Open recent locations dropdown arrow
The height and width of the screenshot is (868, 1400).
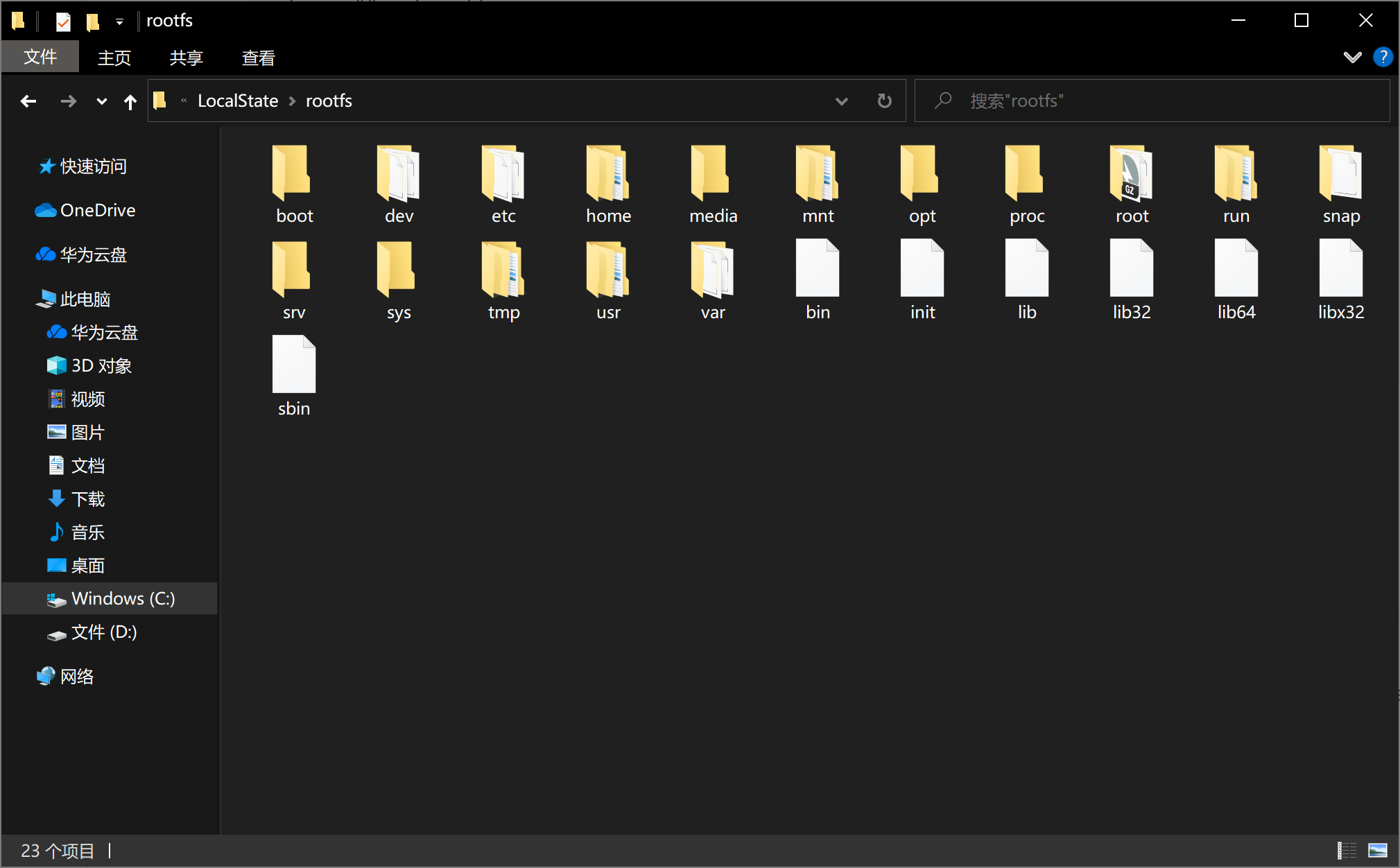click(x=101, y=102)
